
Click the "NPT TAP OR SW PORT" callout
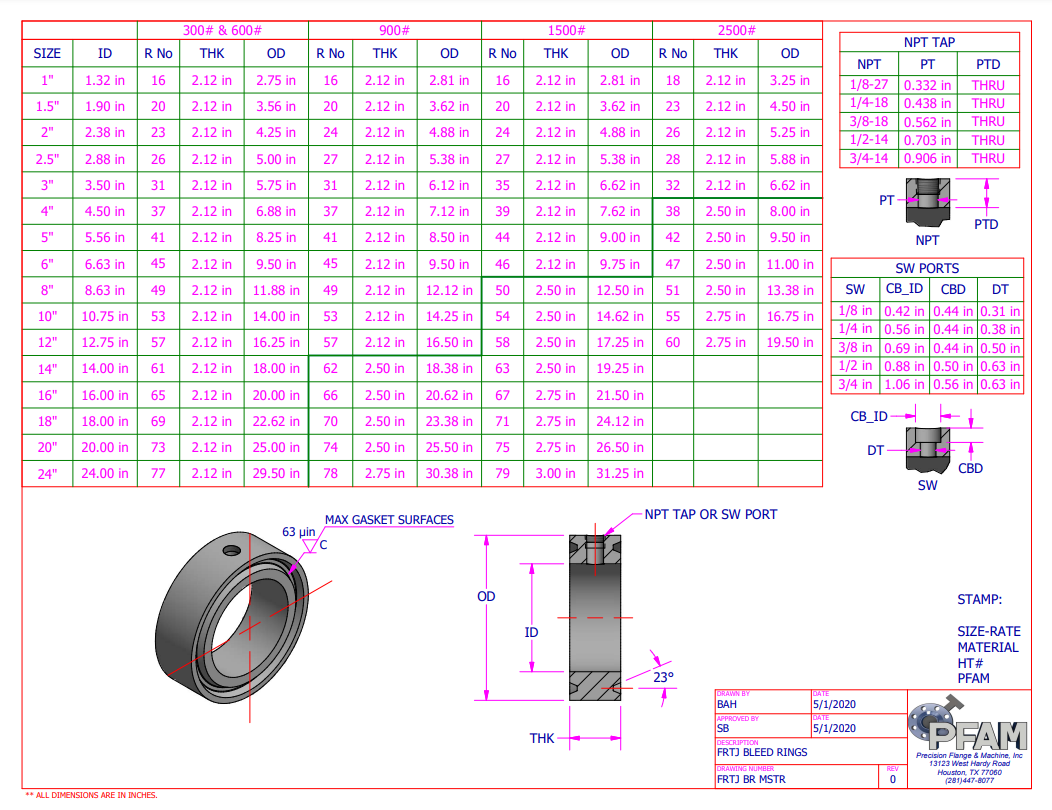tap(710, 514)
